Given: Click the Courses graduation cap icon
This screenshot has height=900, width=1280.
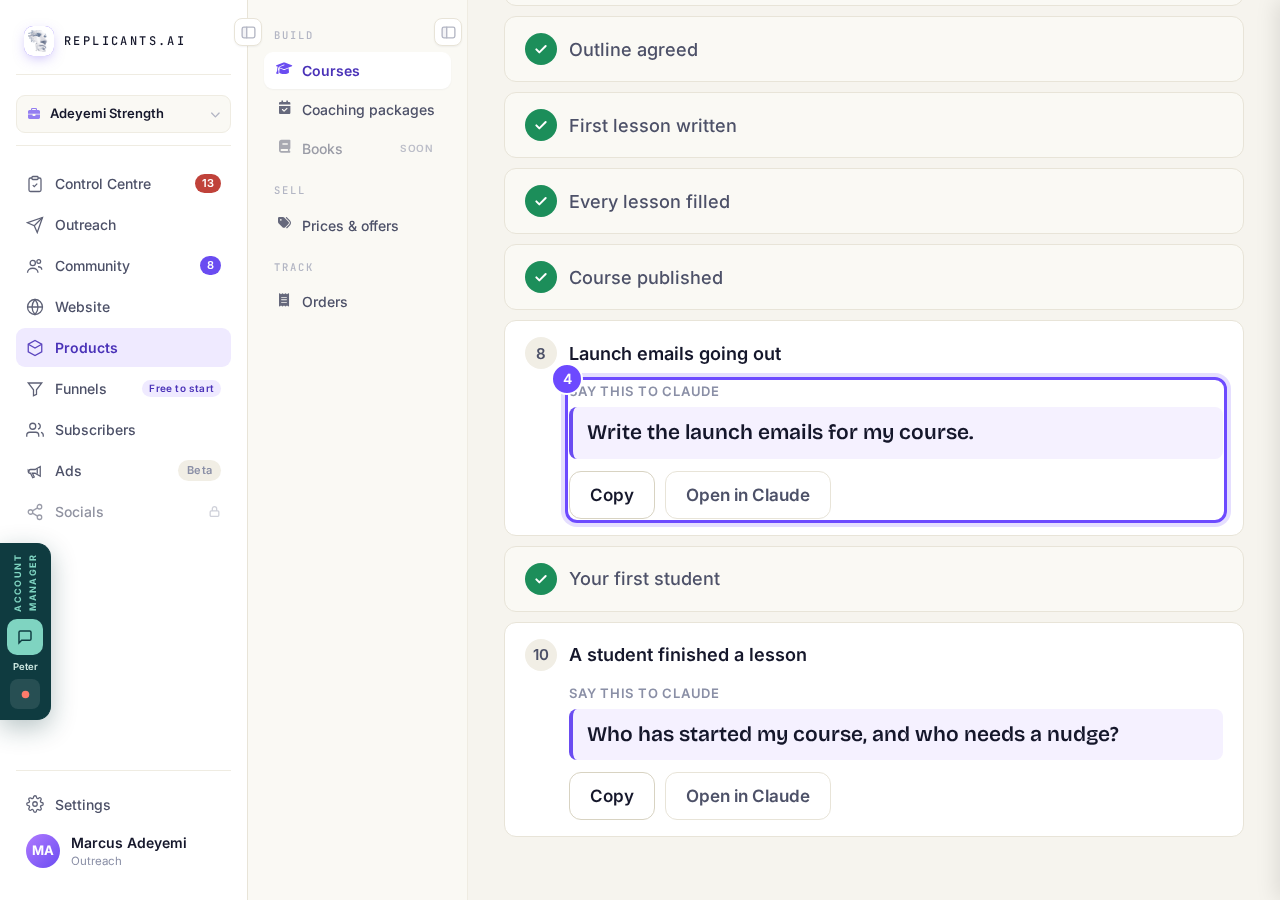Looking at the screenshot, I should click(x=284, y=70).
